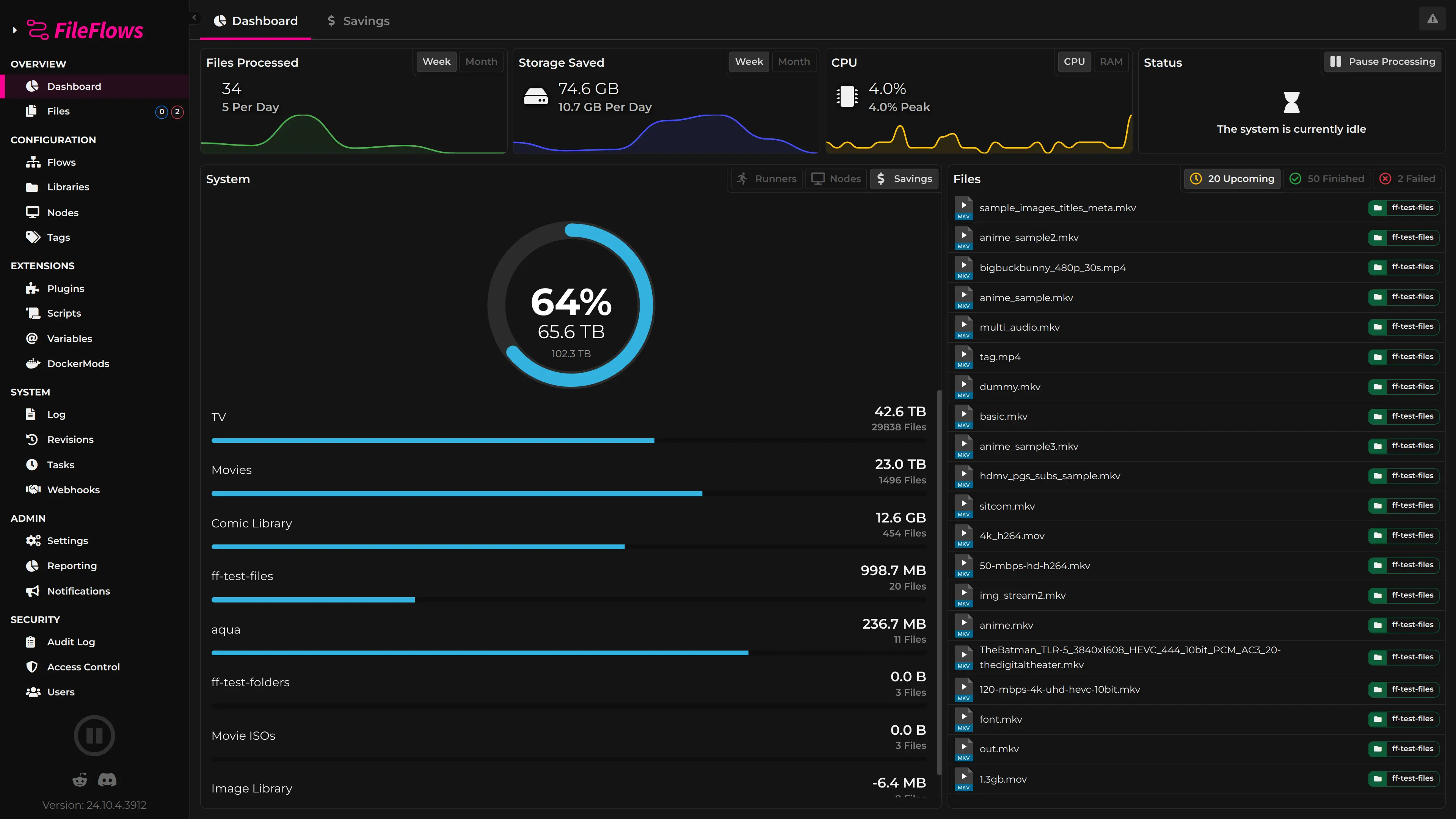Image resolution: width=1456 pixels, height=819 pixels.
Task: Click the warning triangle icon at top right
Action: (1432, 19)
